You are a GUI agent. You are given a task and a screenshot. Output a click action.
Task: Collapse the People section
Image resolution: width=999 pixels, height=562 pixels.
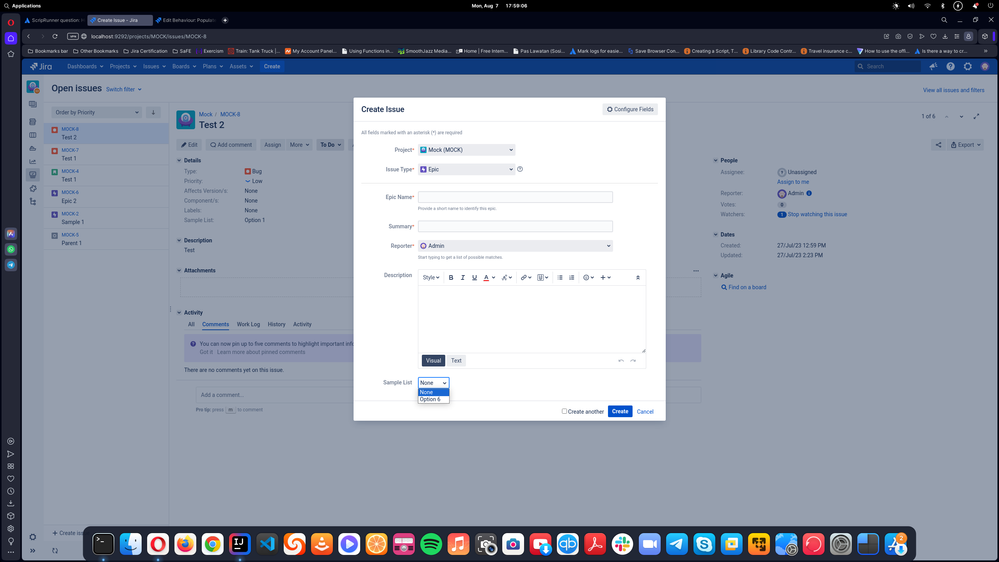[715, 161]
